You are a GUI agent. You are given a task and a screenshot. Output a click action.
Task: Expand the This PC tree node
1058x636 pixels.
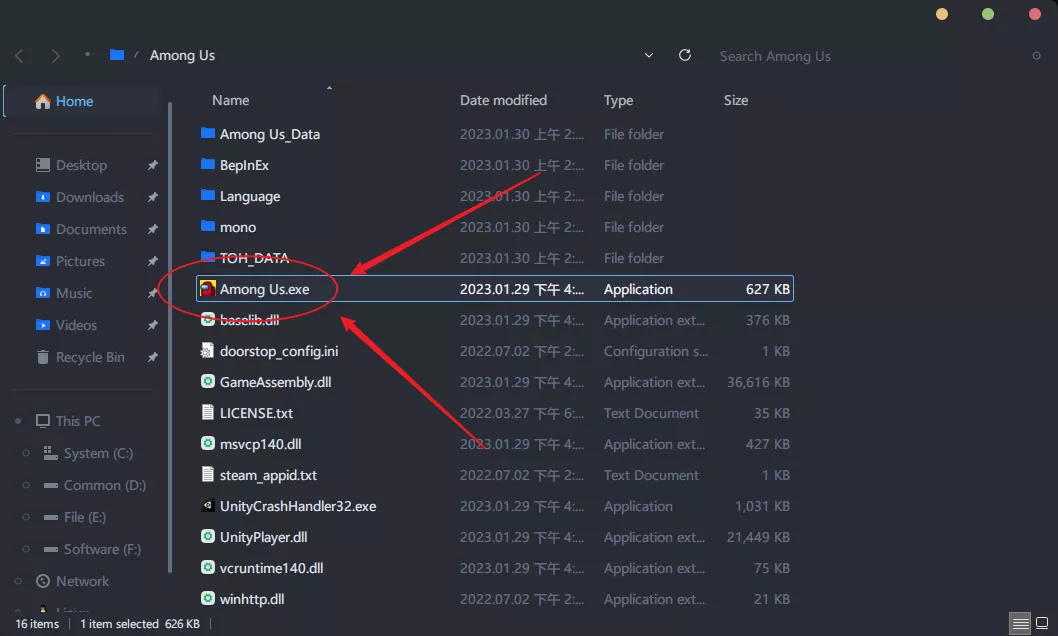pyautogui.click(x=19, y=422)
